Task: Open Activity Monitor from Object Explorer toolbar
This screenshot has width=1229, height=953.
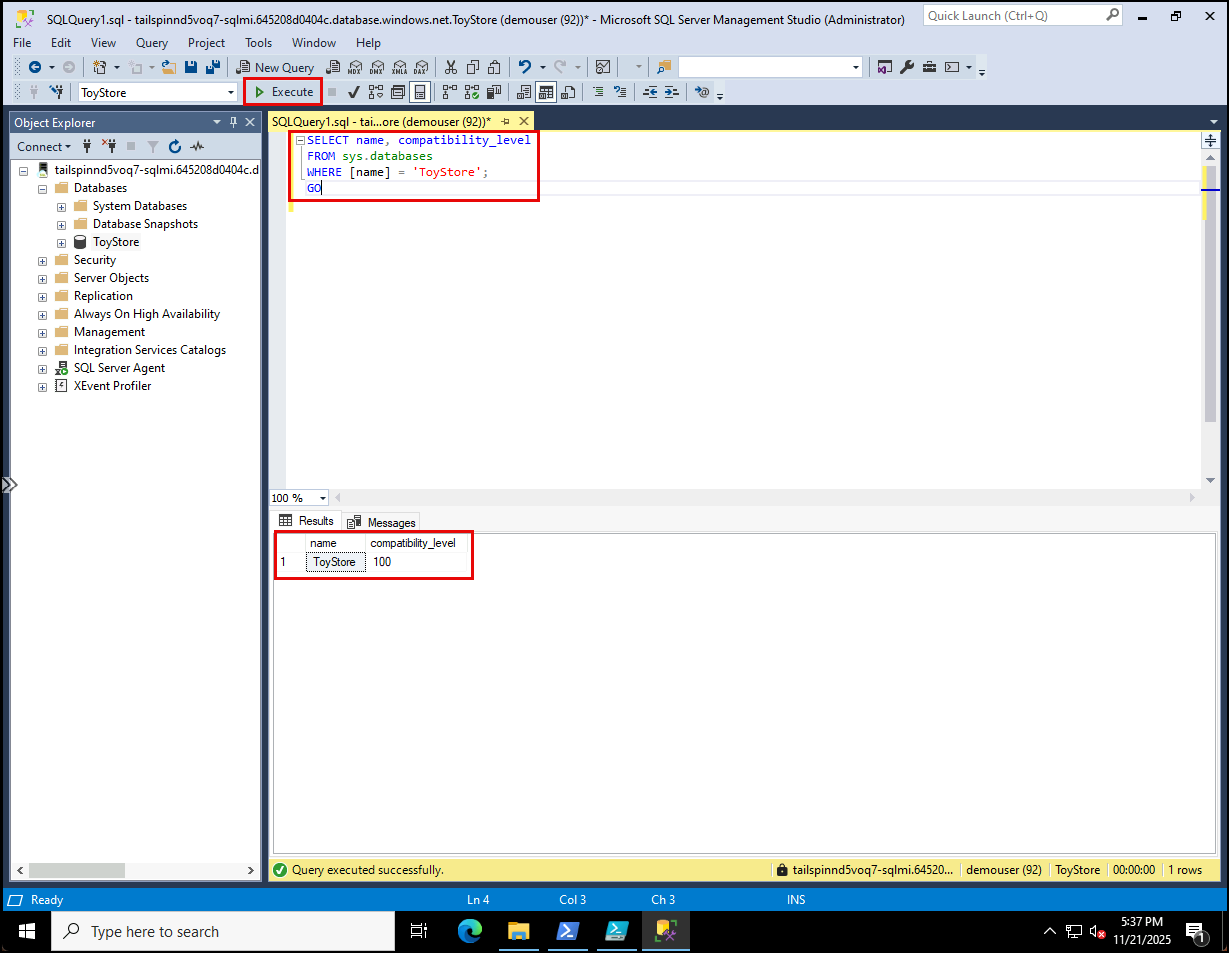Action: coord(197,146)
